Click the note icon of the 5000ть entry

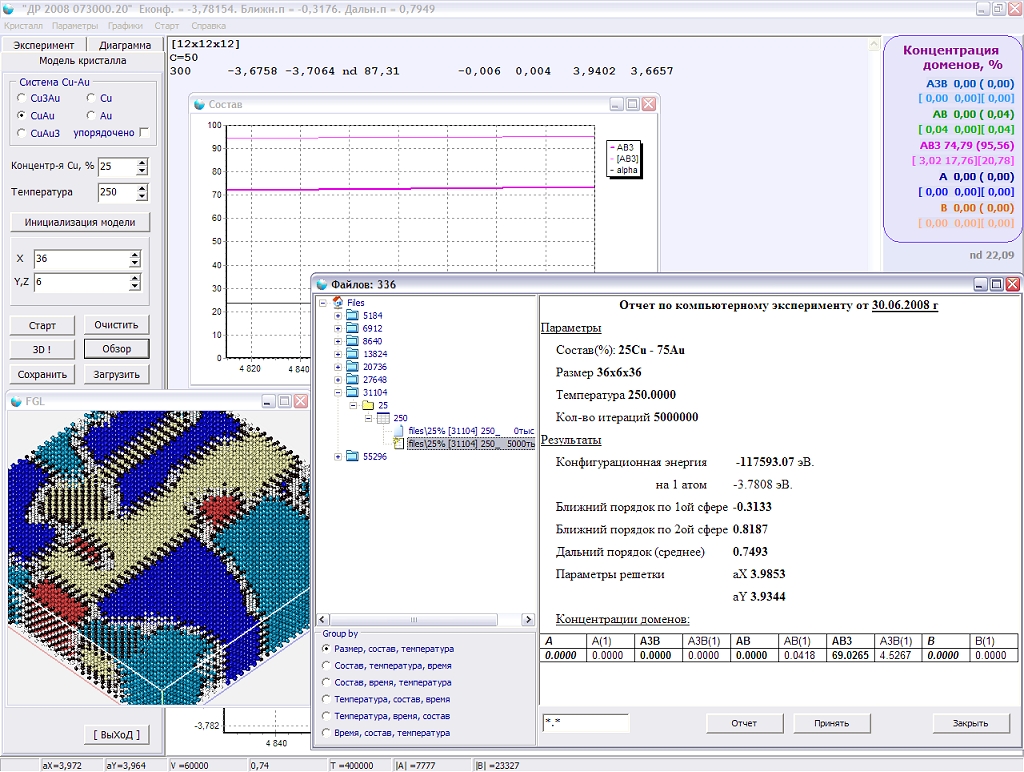coord(398,443)
